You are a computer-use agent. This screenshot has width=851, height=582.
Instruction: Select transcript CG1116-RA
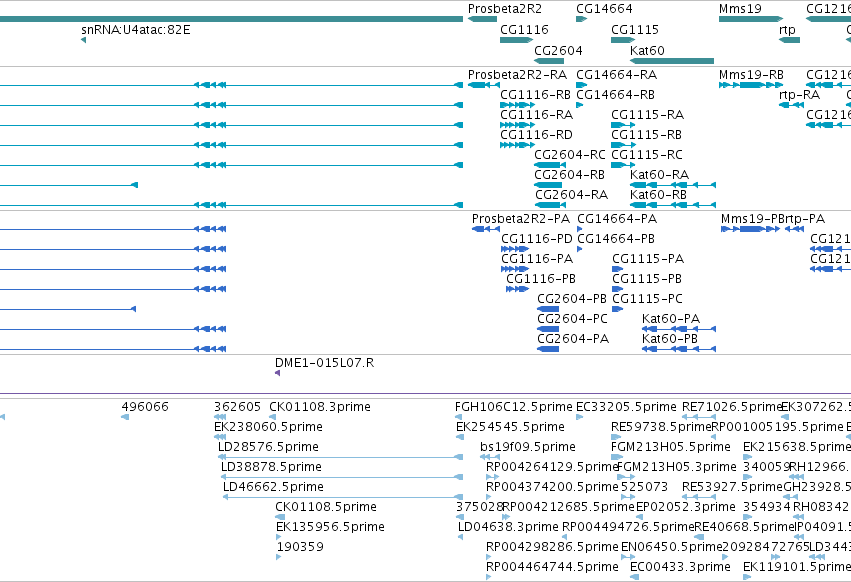[x=536, y=115]
